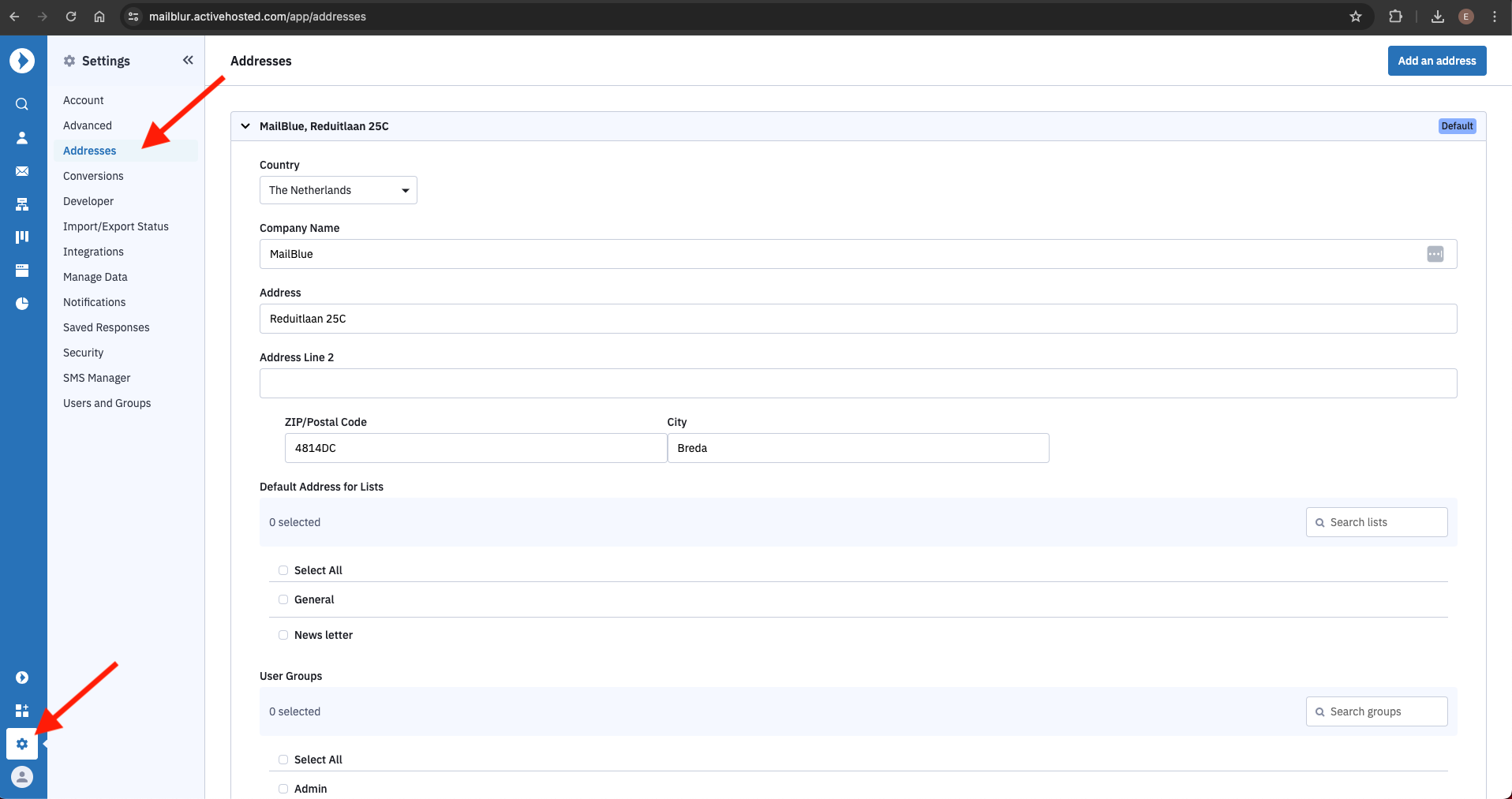Open browser profile avatar E
The image size is (1512, 799).
click(1466, 17)
